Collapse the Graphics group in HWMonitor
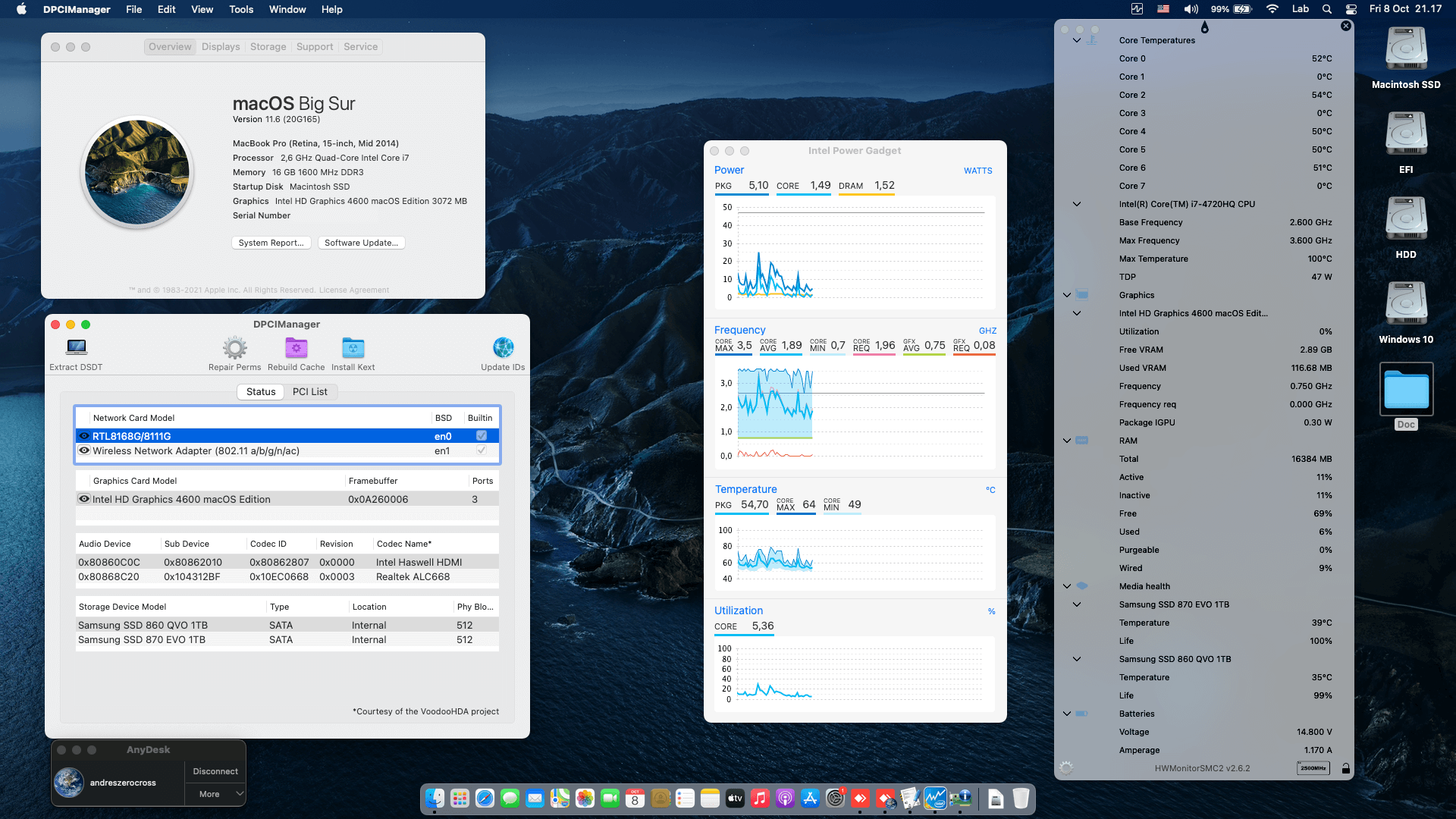The width and height of the screenshot is (1456, 819). tap(1067, 295)
